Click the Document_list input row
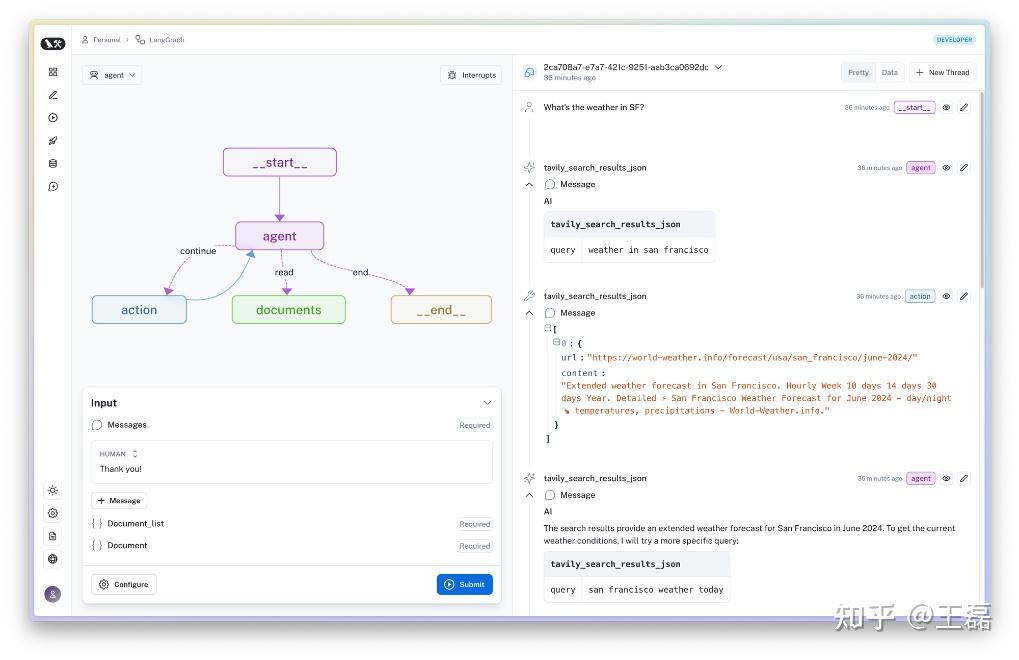 point(292,524)
